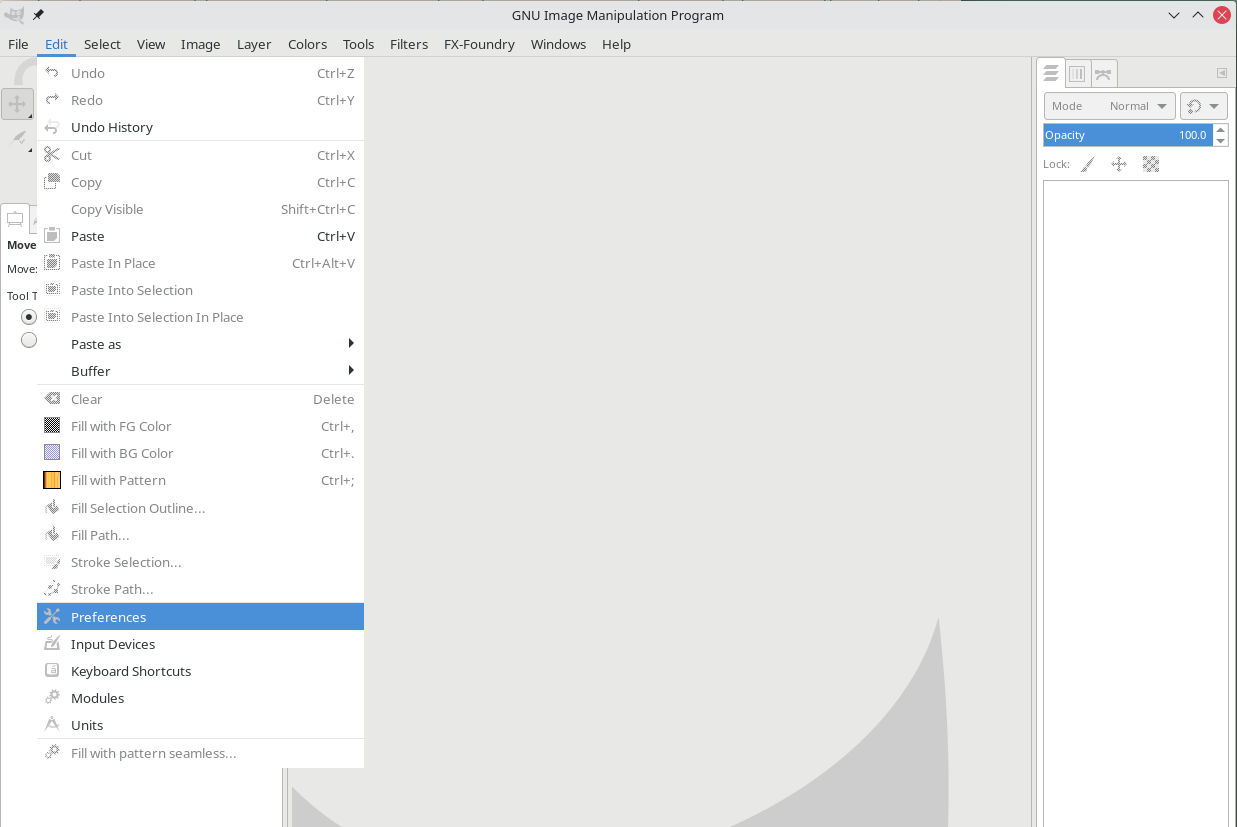
Task: Open the Image menu
Action: 200,44
